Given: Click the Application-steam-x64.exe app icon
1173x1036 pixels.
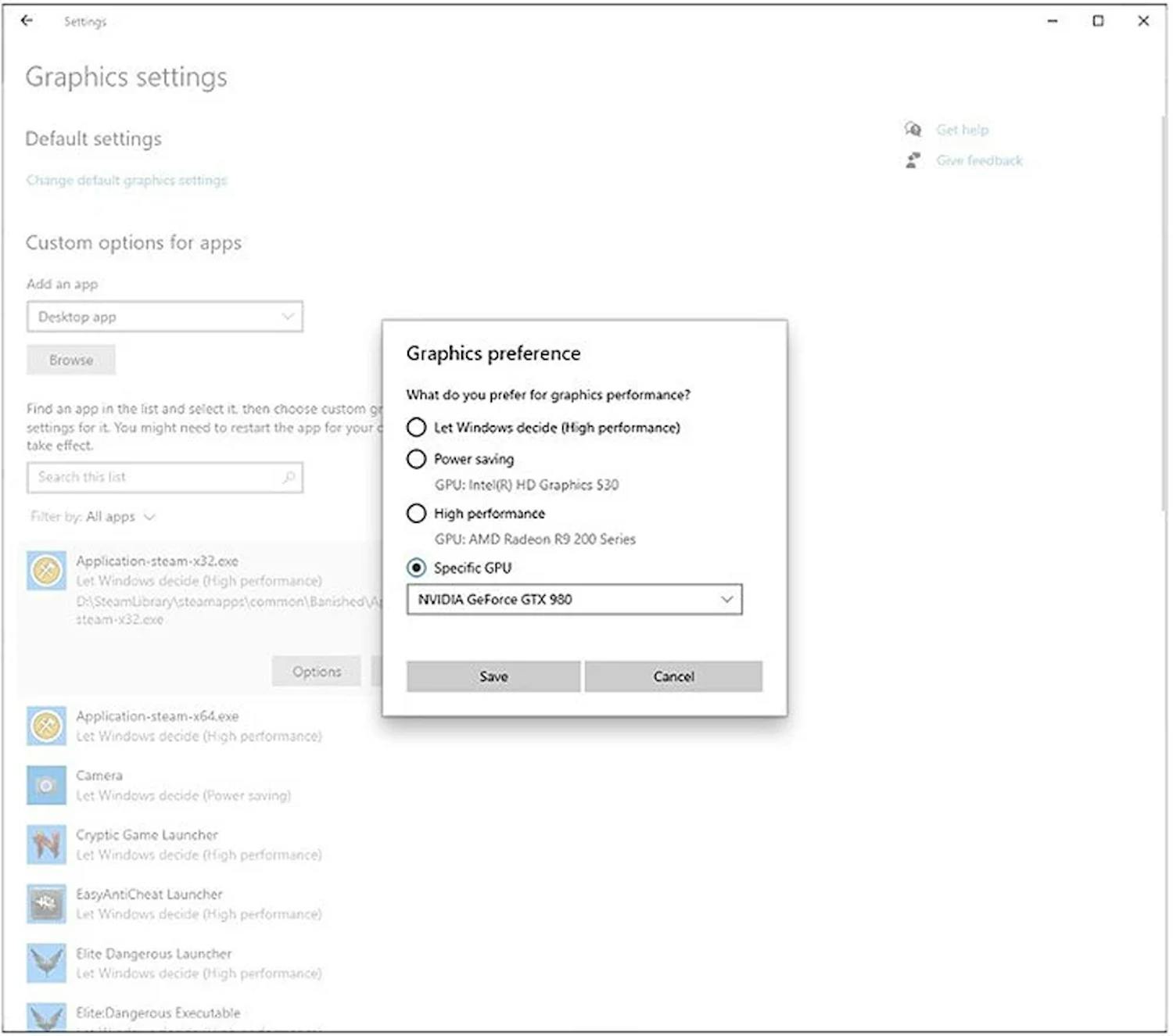Looking at the screenshot, I should 45,726.
